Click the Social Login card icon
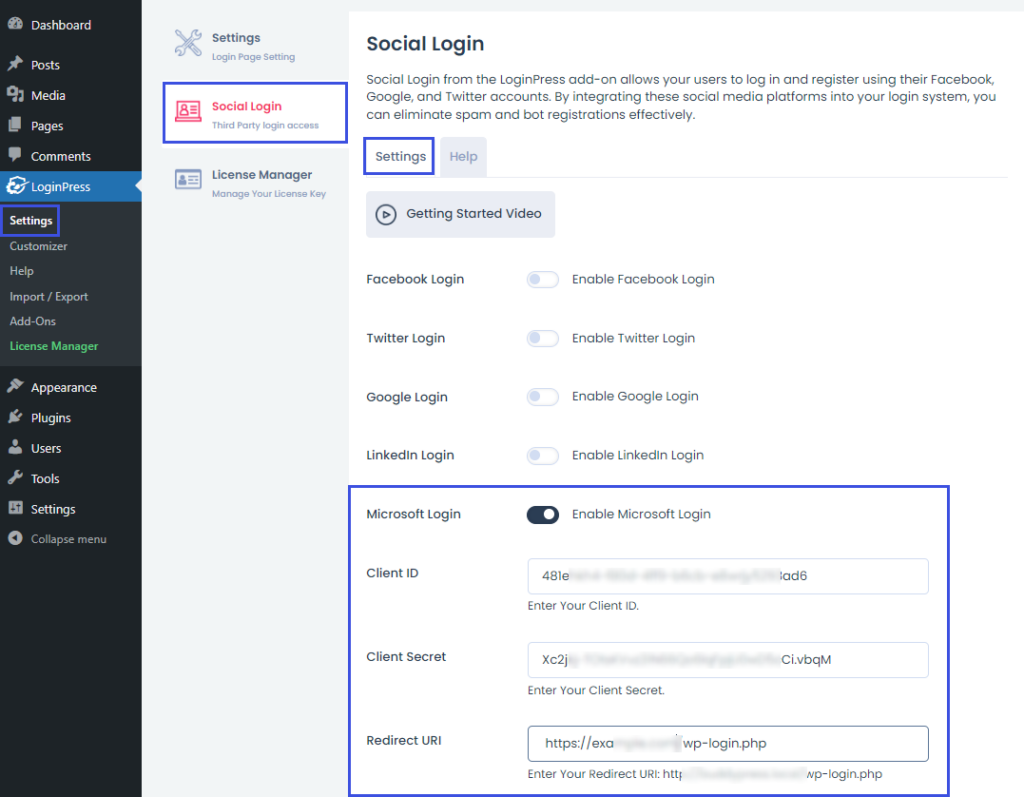 (x=188, y=112)
